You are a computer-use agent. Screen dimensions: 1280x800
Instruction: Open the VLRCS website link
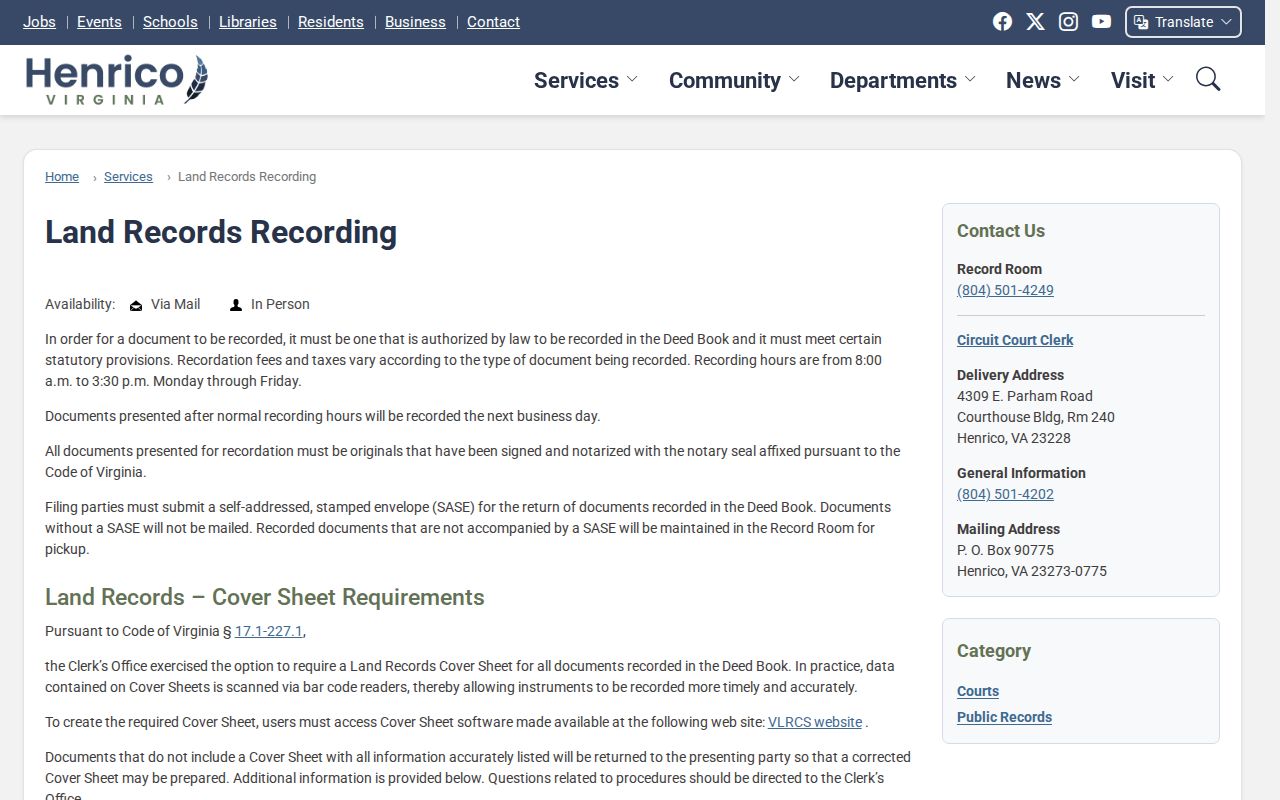[x=815, y=722]
